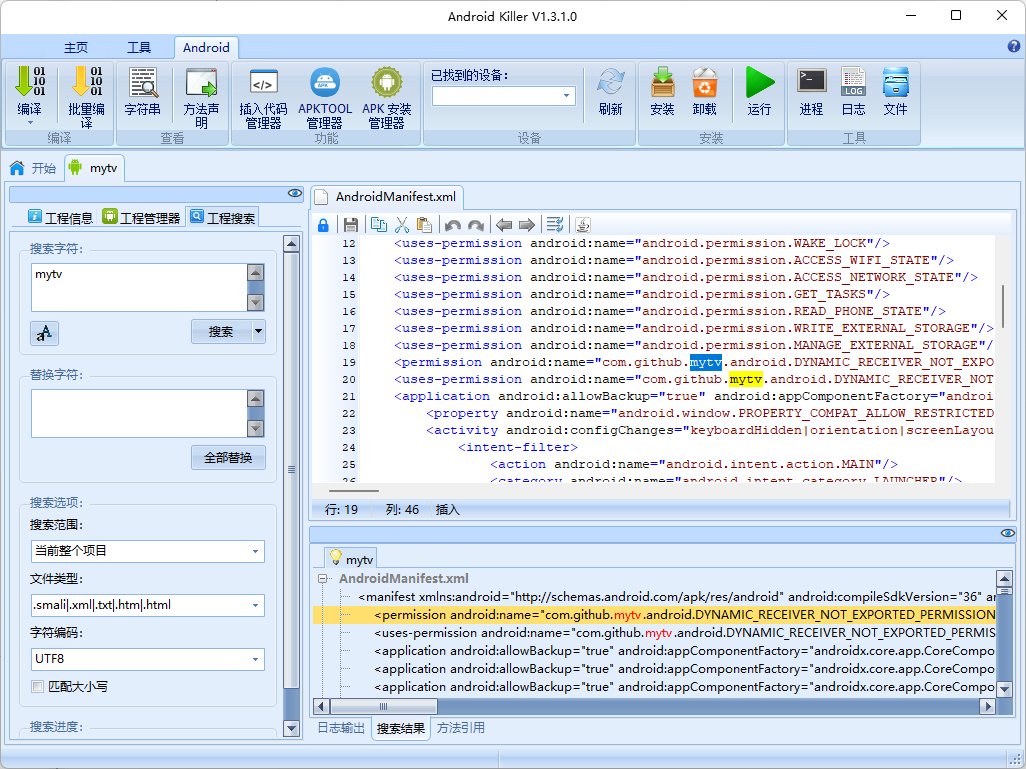
Task: Click inside the 替换字符 input box
Action: pos(139,414)
